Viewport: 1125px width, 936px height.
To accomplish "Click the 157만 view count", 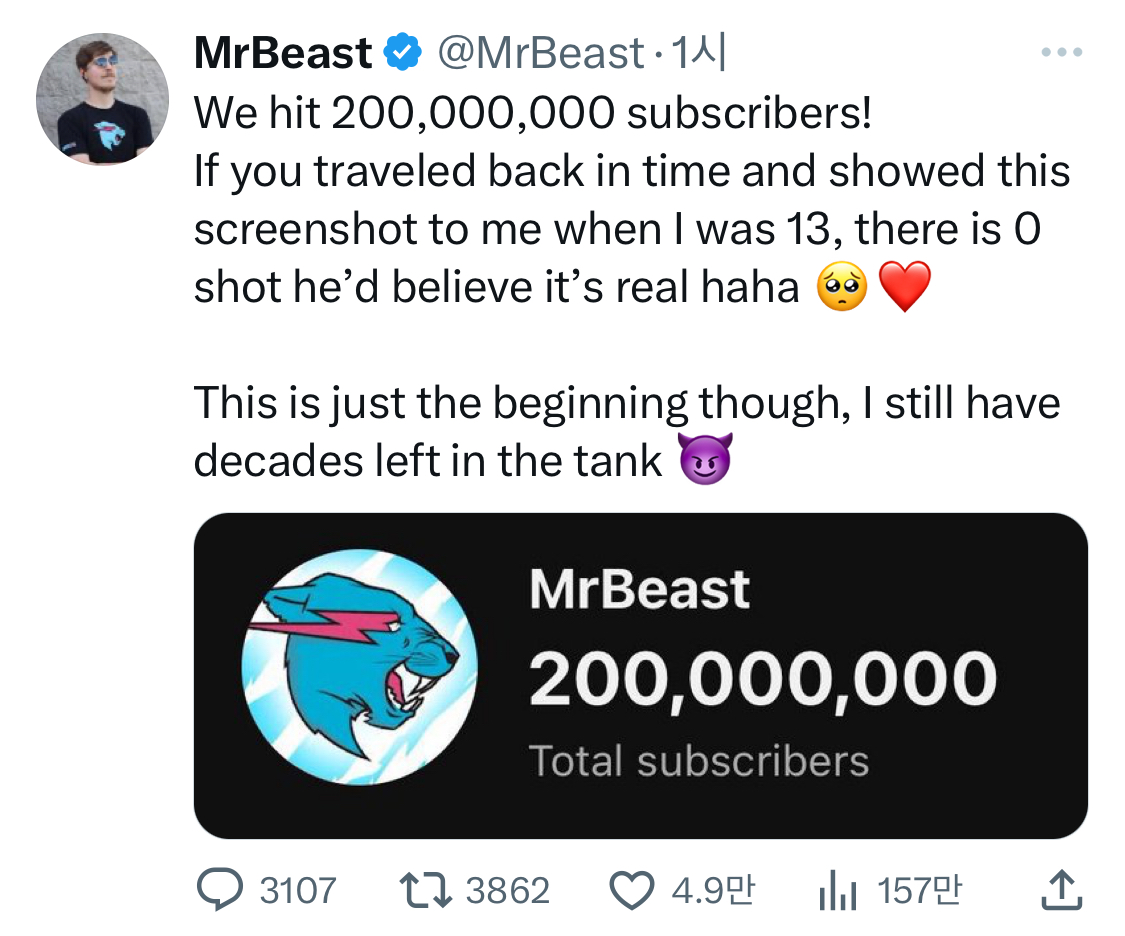I will (x=918, y=890).
